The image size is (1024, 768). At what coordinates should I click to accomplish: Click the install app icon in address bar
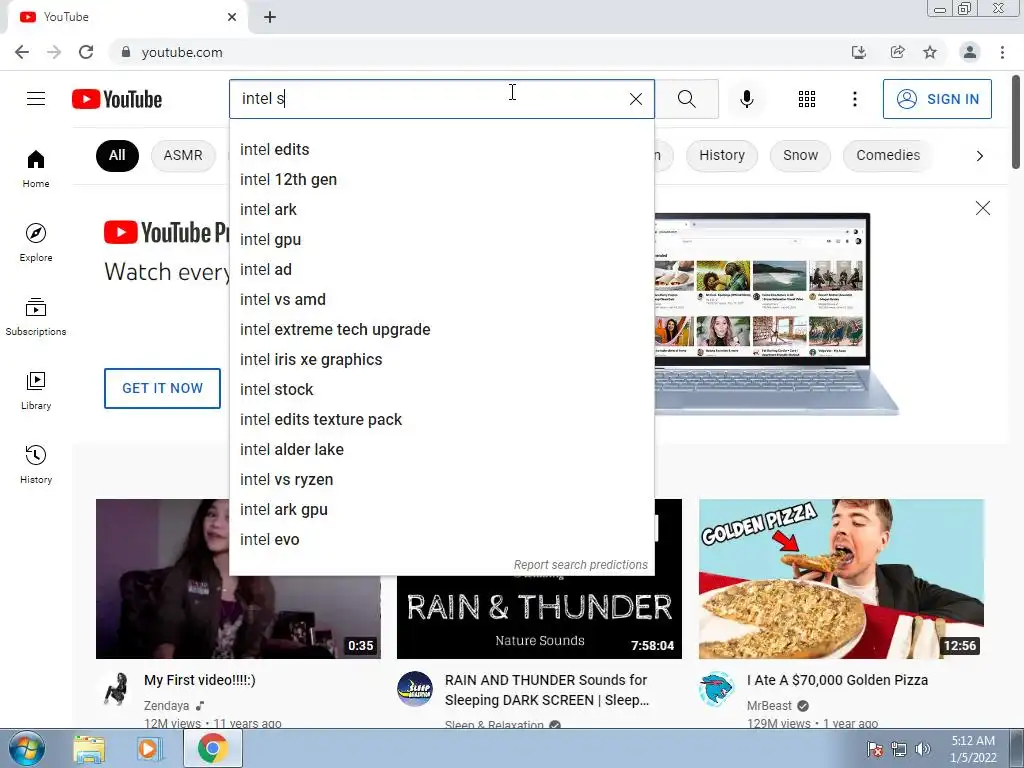point(859,52)
